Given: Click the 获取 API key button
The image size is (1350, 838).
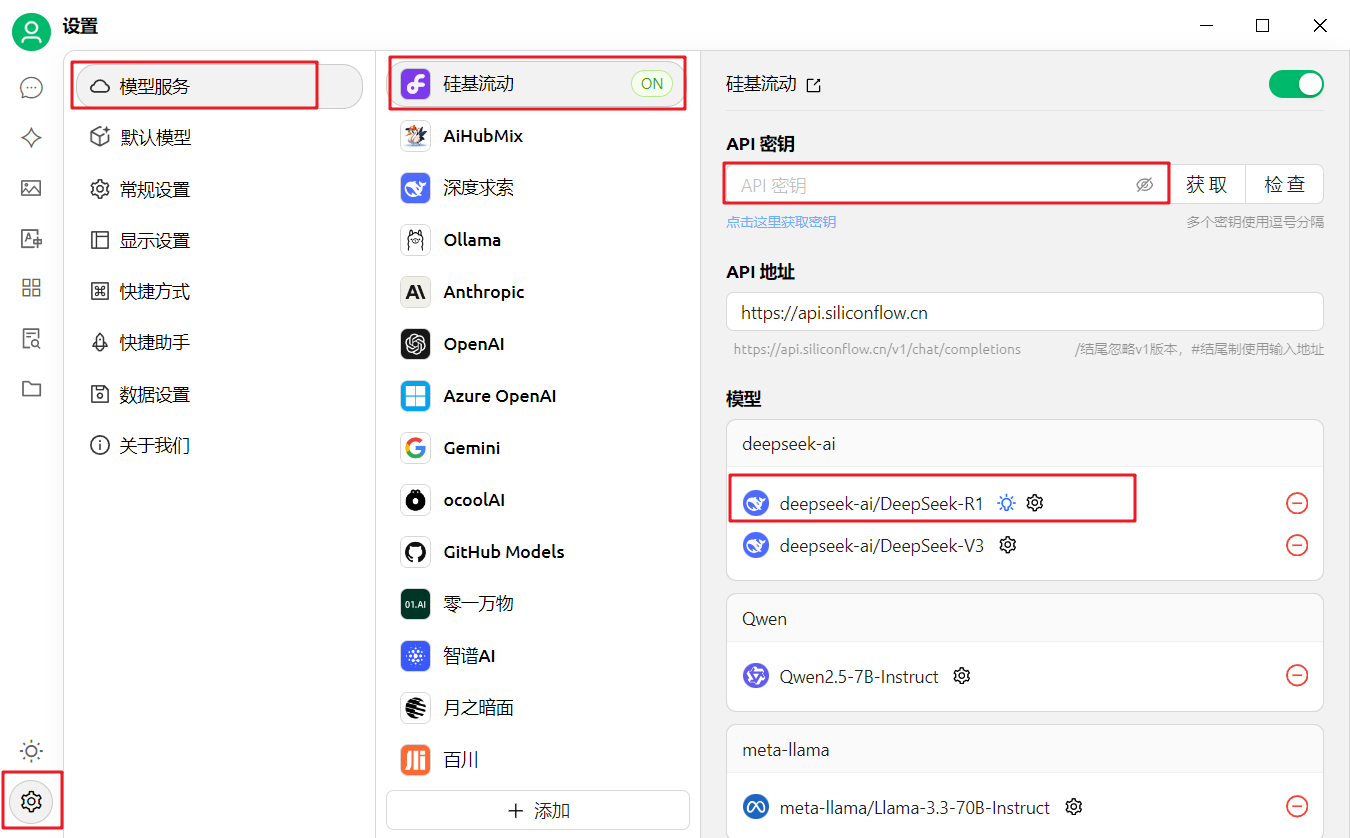Looking at the screenshot, I should pyautogui.click(x=1207, y=185).
